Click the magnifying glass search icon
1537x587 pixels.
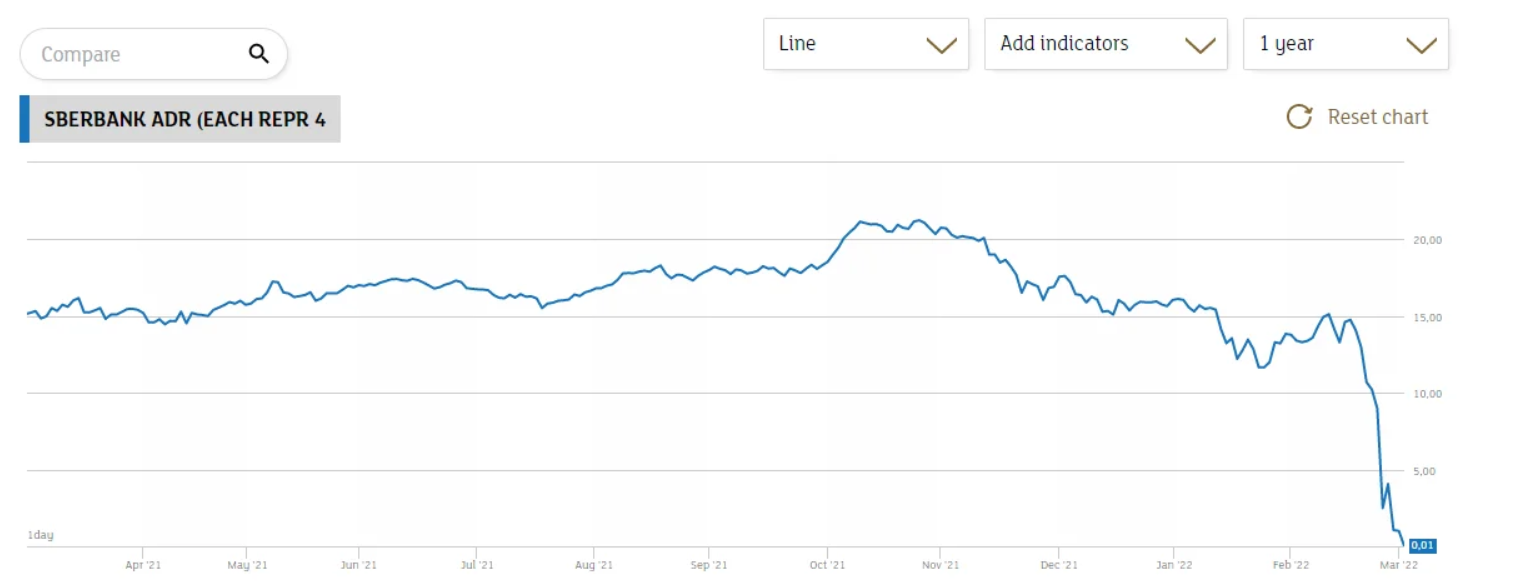click(259, 54)
